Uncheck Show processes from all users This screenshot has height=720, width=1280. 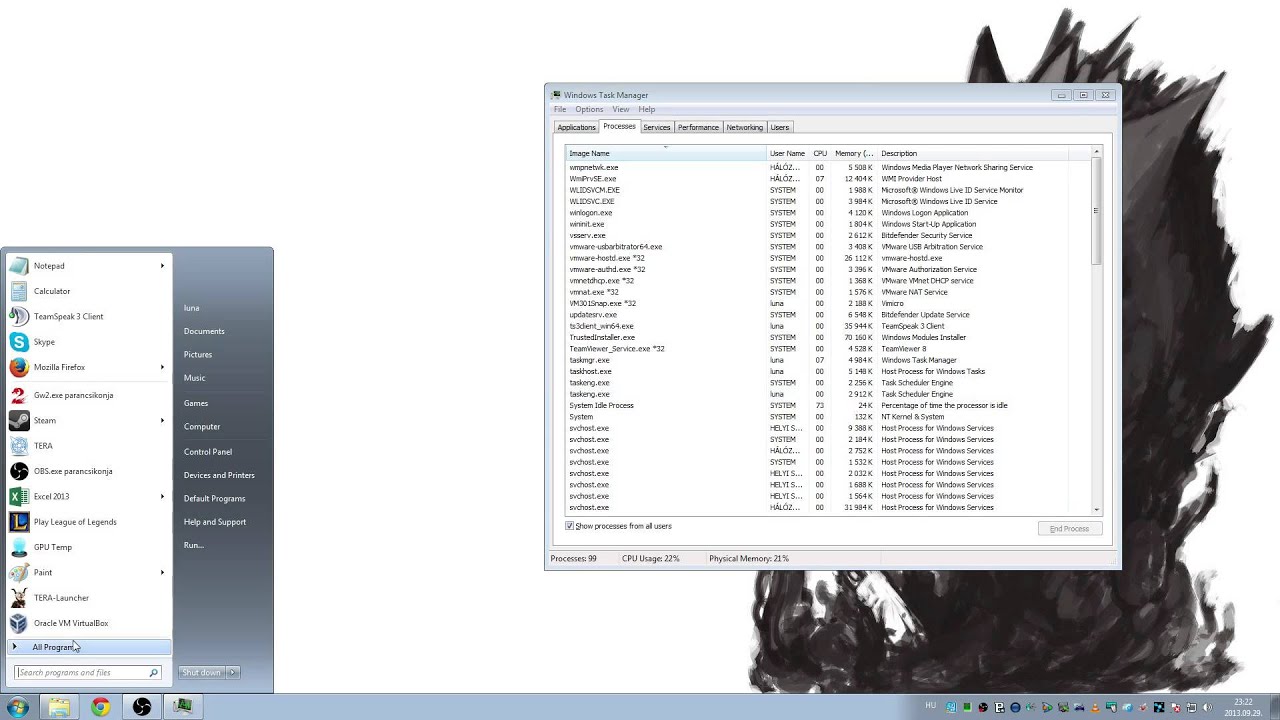coord(569,525)
